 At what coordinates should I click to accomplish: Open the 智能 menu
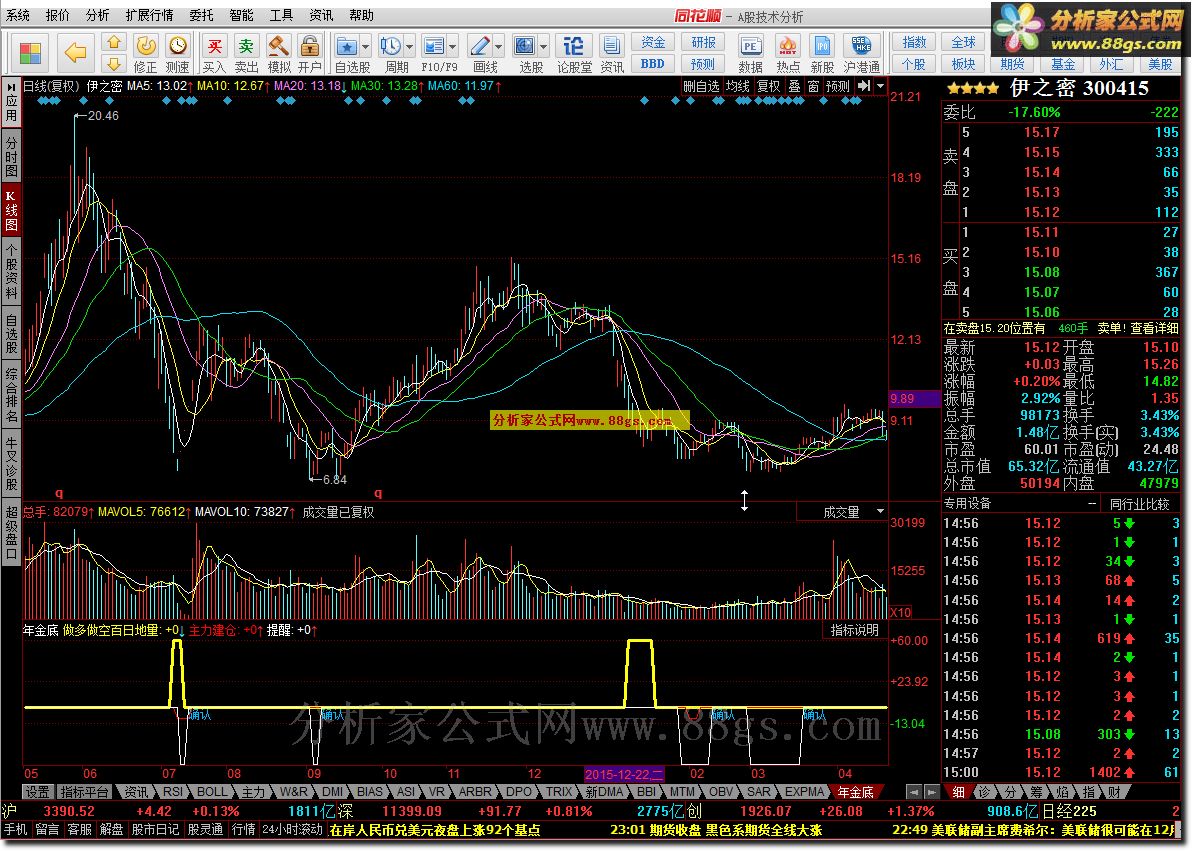[241, 15]
